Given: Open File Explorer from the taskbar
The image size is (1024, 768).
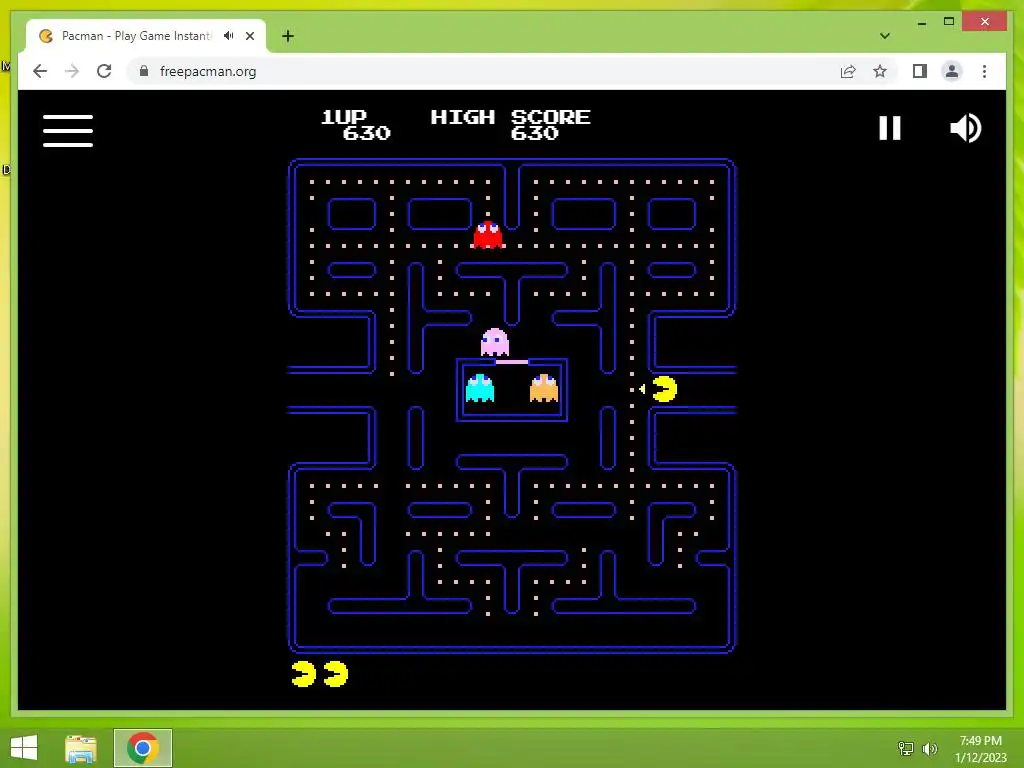Looking at the screenshot, I should (81, 748).
